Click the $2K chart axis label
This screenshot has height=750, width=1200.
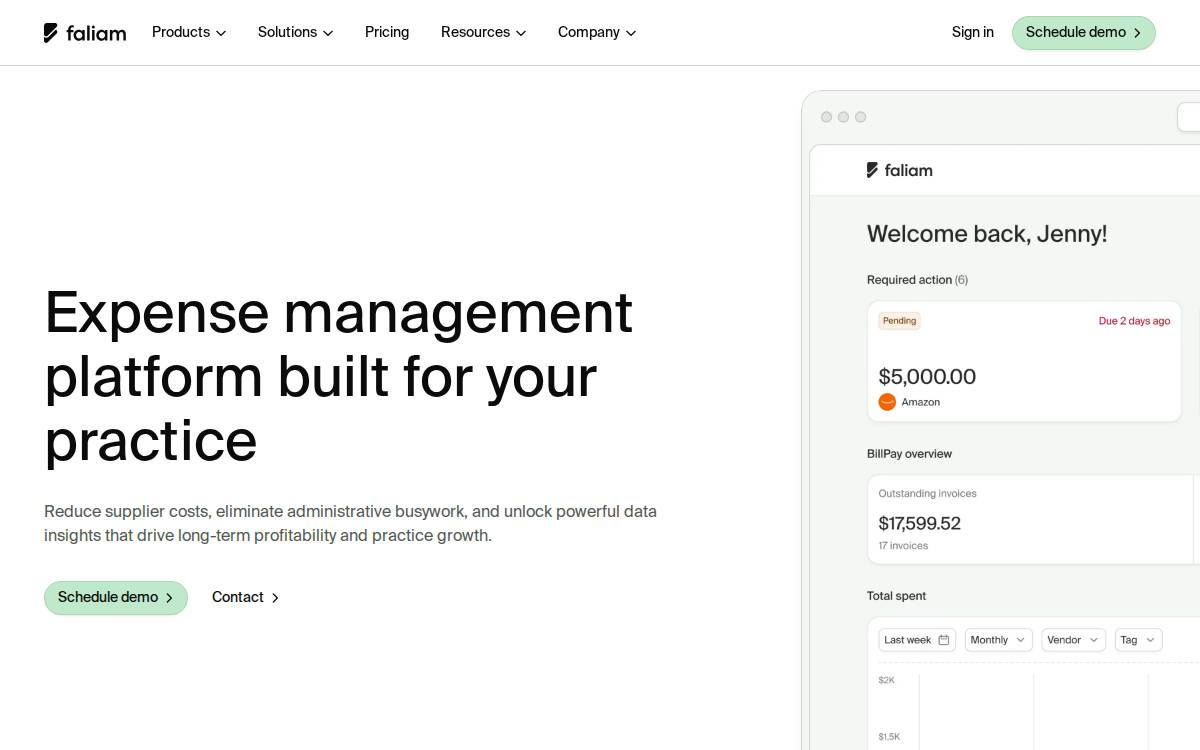point(886,680)
